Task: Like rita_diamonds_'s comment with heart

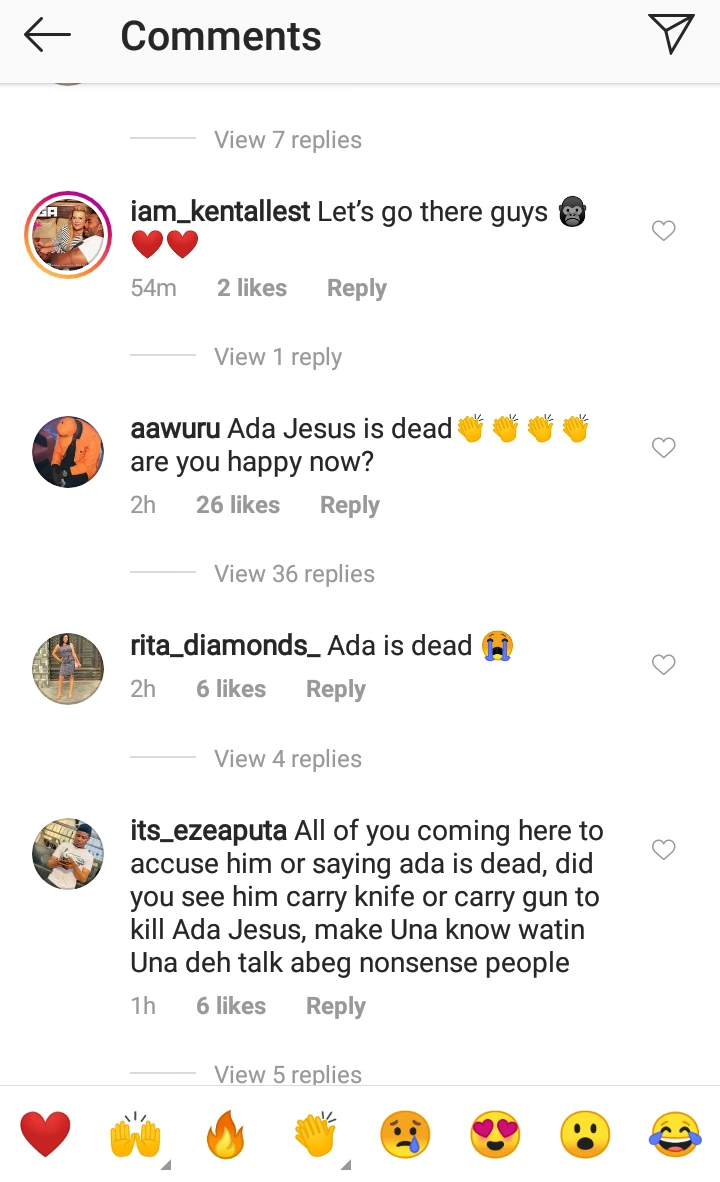Action: (664, 664)
